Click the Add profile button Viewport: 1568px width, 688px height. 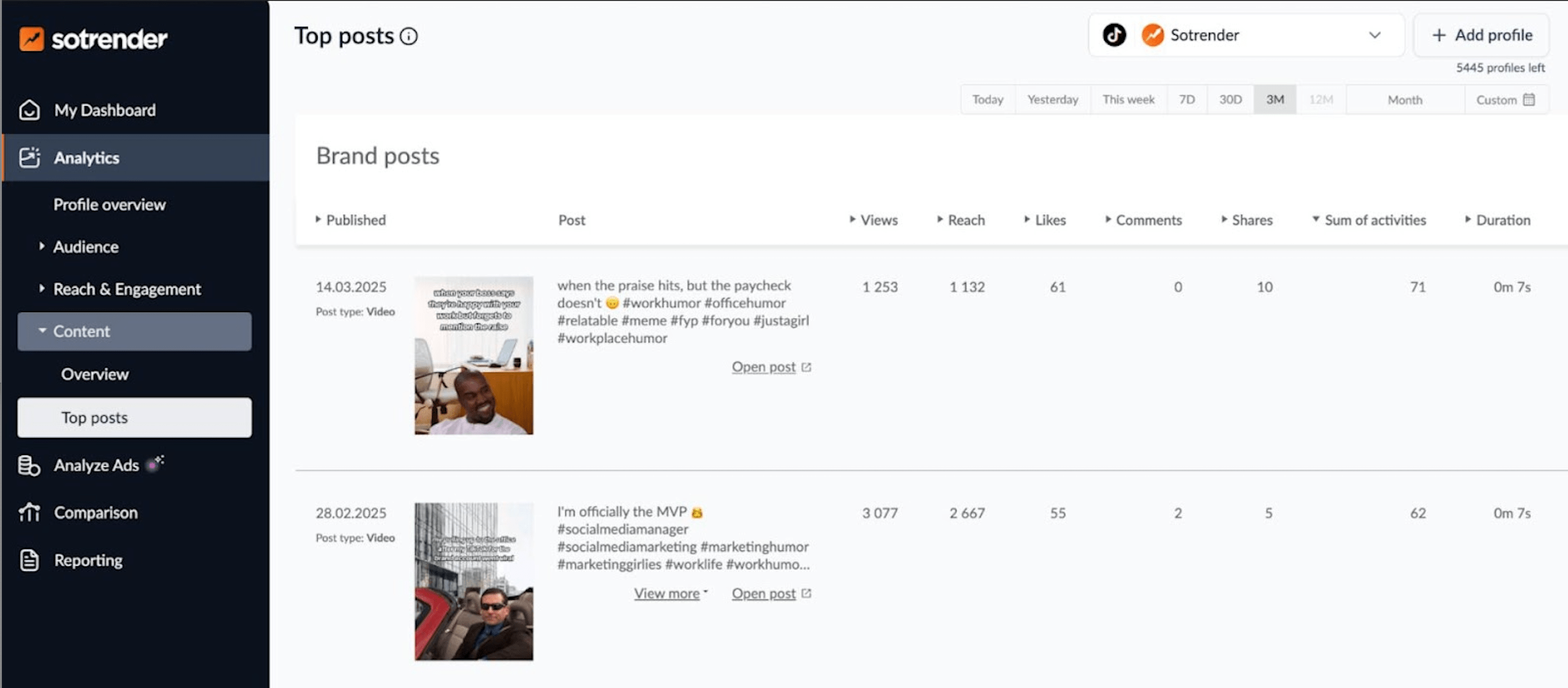pyautogui.click(x=1481, y=35)
